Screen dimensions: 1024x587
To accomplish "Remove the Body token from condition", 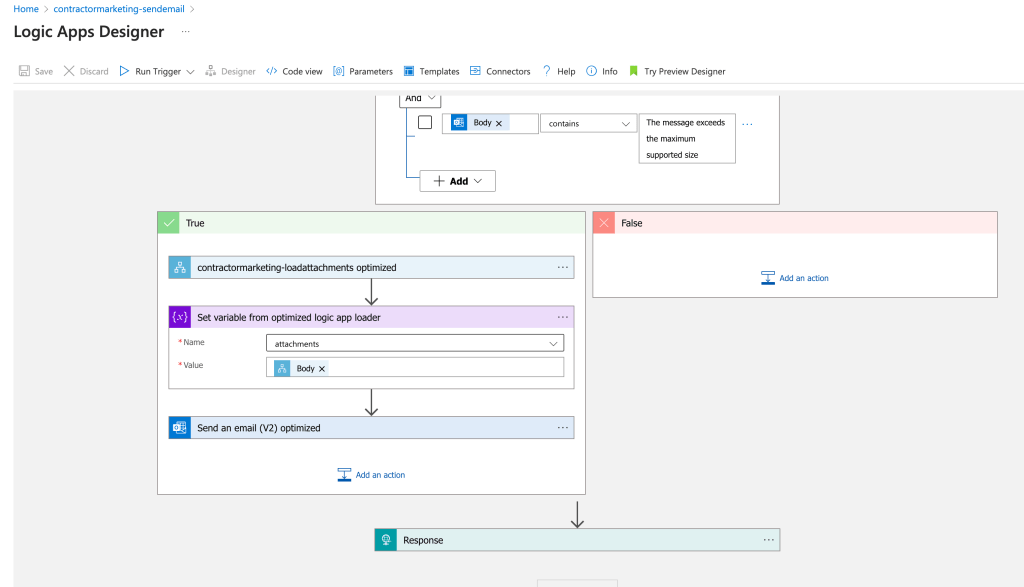I will (499, 123).
